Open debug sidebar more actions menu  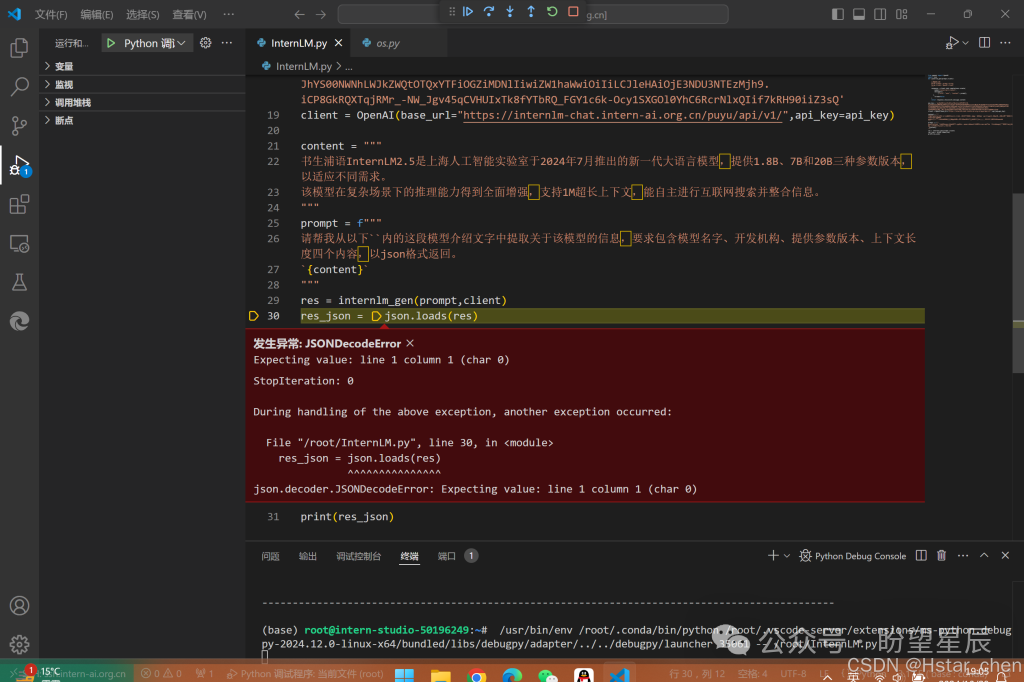coord(227,43)
